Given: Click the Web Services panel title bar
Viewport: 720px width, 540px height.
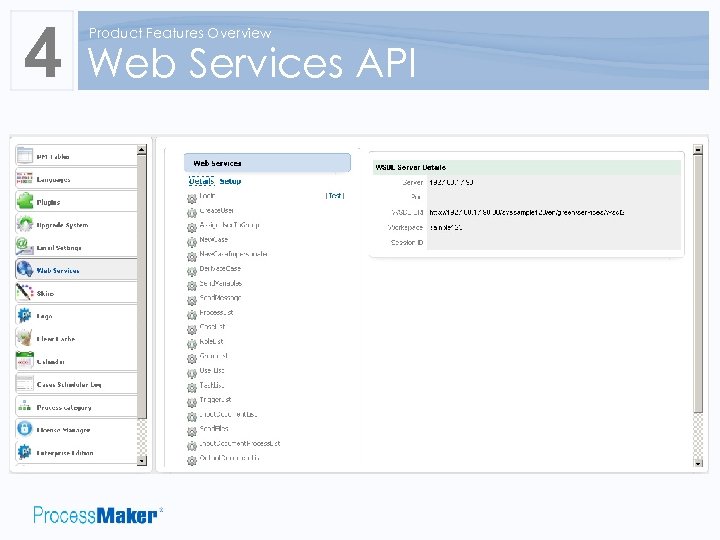Looking at the screenshot, I should click(x=267, y=163).
